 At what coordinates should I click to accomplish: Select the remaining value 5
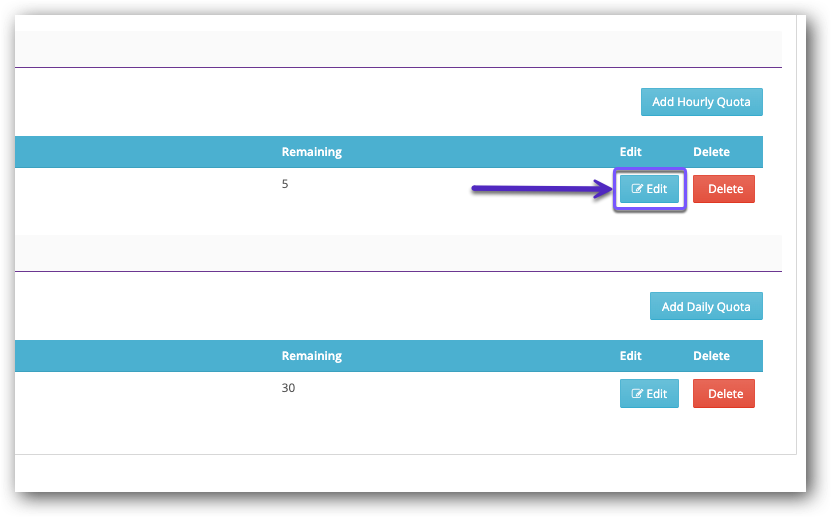(285, 184)
